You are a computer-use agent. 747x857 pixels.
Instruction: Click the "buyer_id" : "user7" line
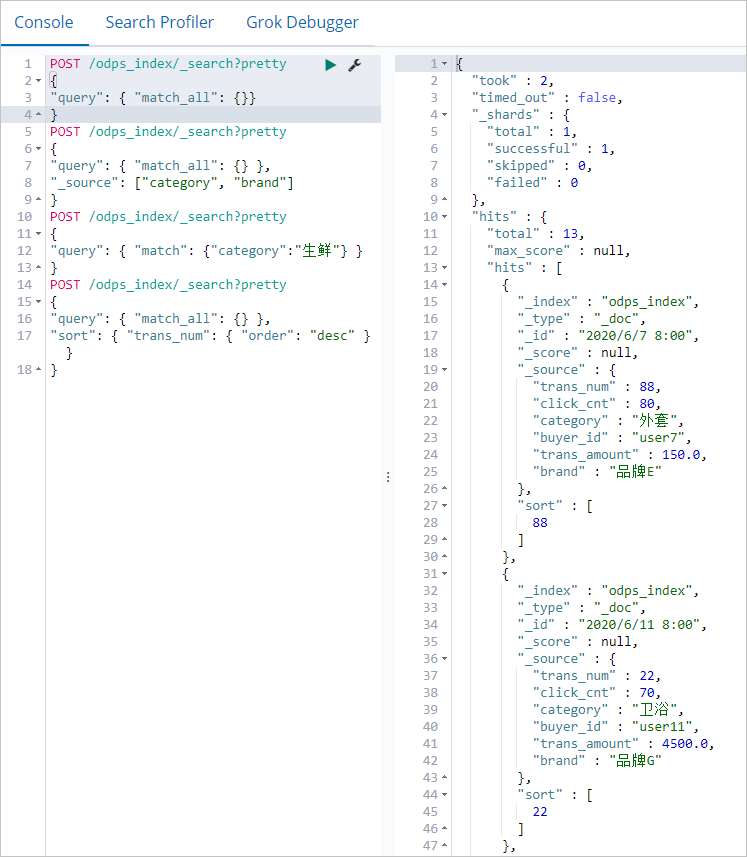(x=612, y=438)
